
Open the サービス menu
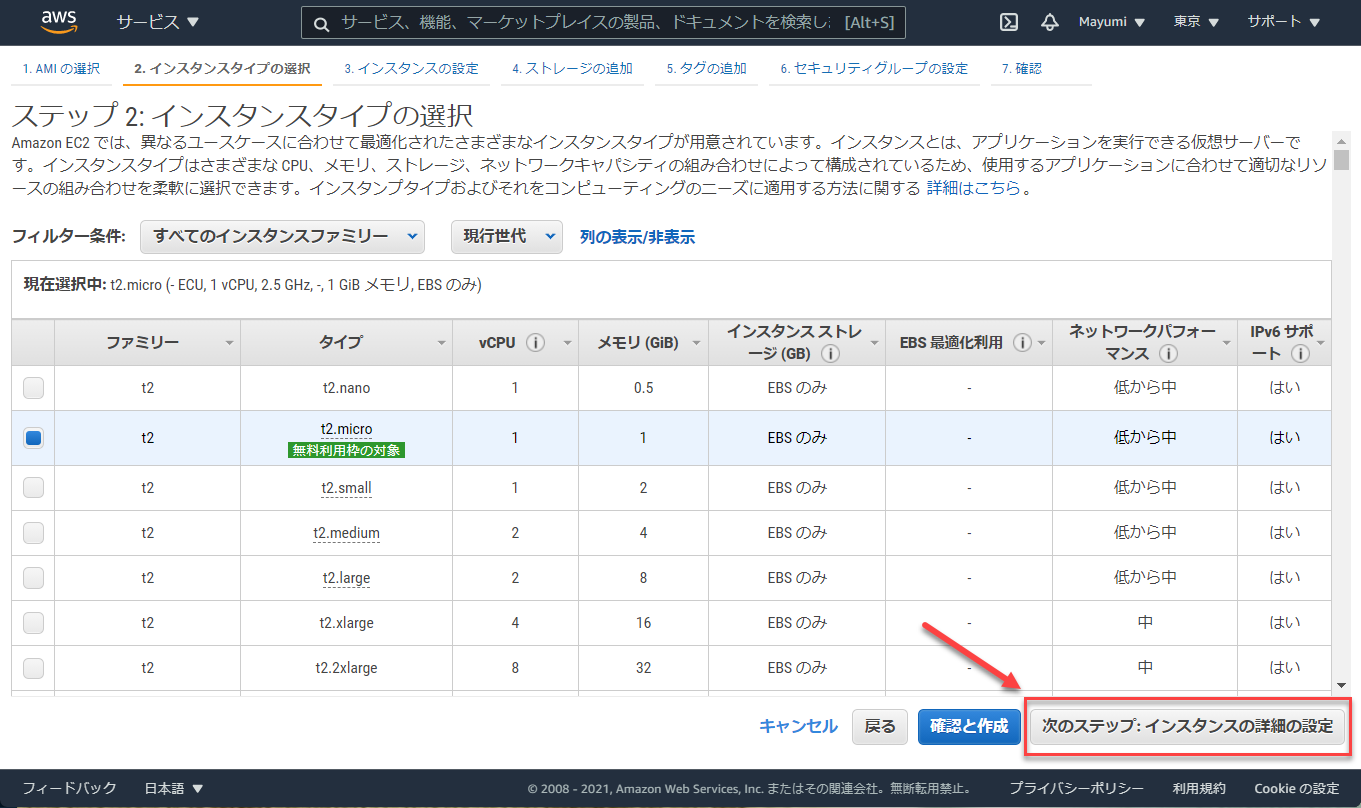coord(157,22)
